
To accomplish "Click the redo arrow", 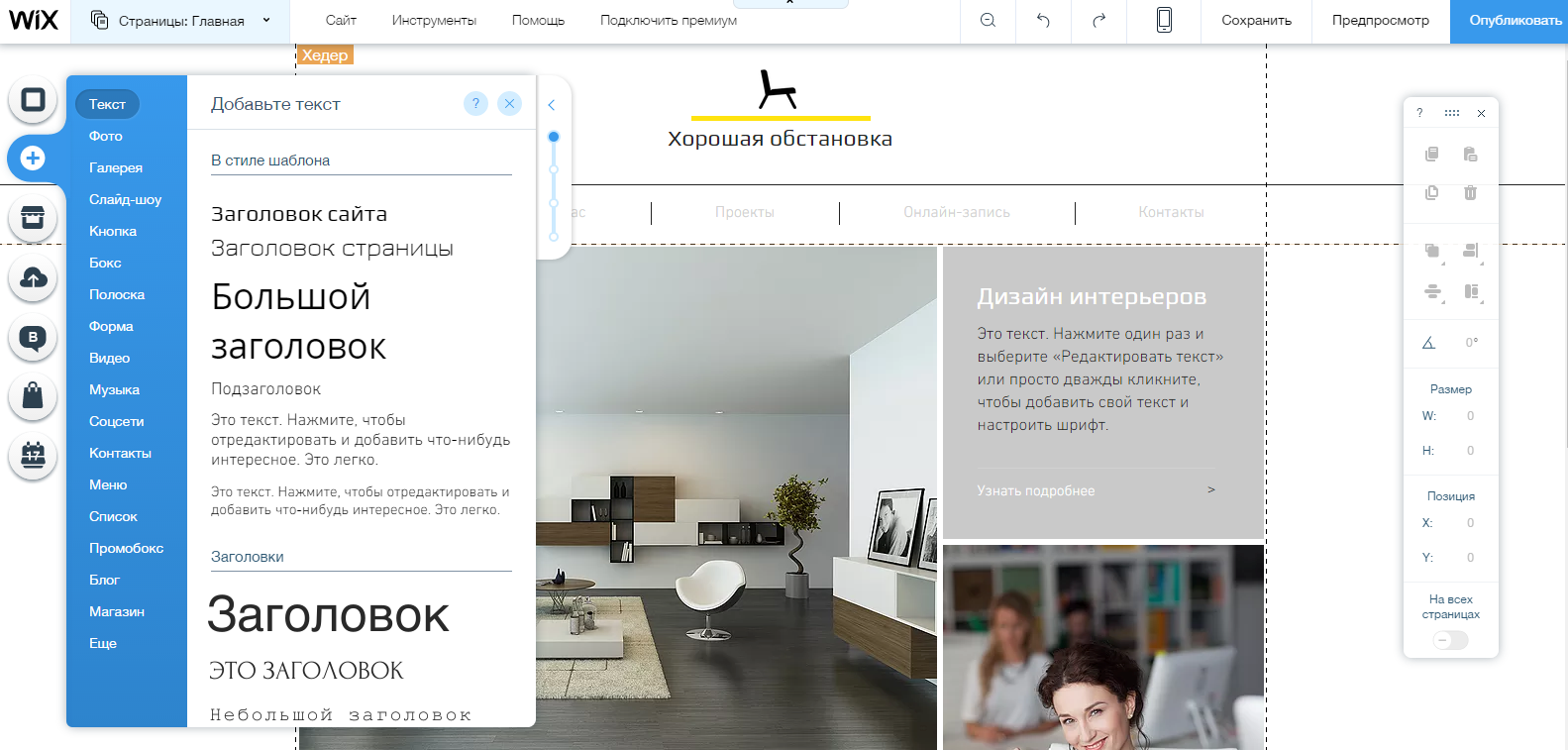I will coord(1098,20).
